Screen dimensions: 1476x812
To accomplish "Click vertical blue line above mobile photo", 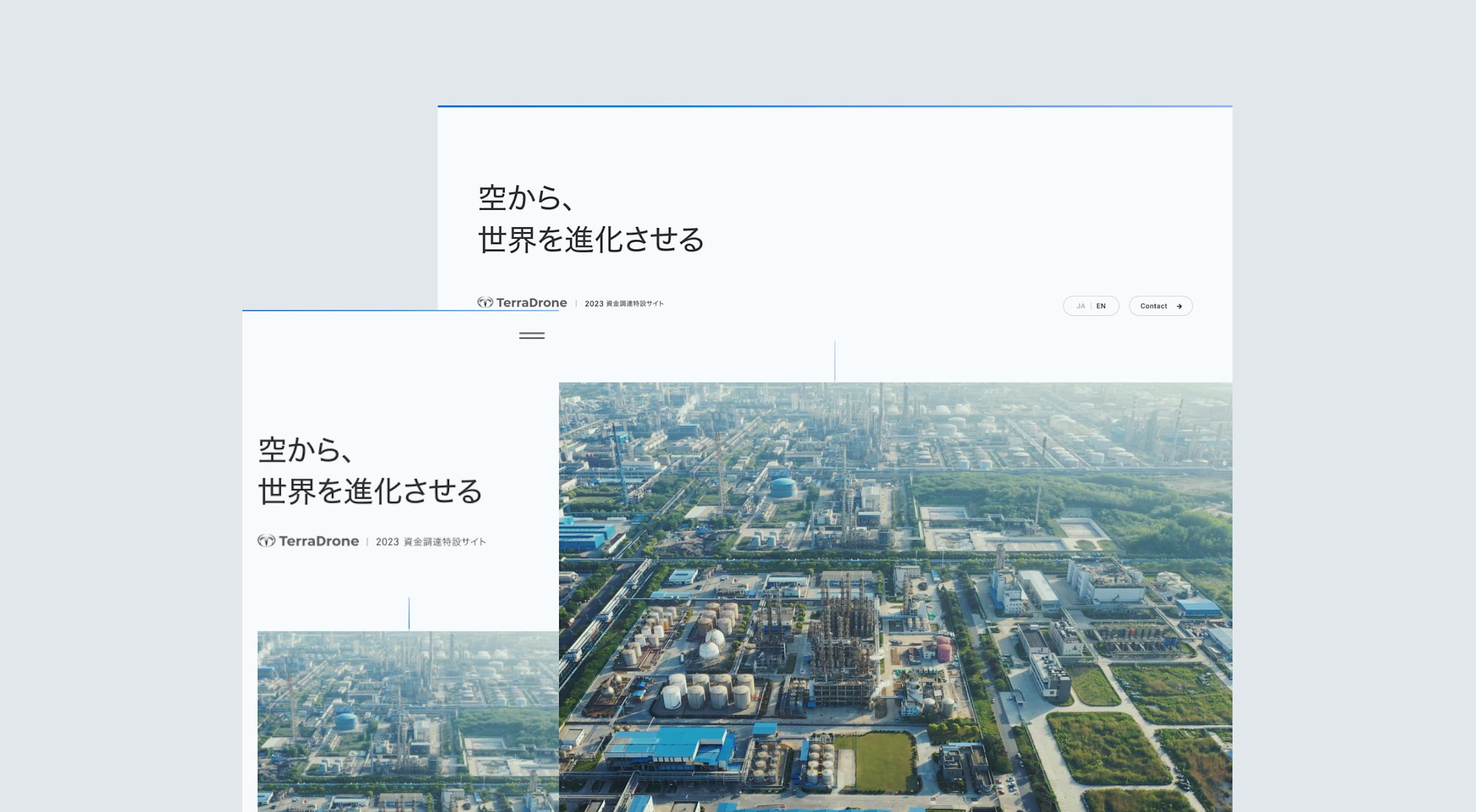I will point(409,613).
